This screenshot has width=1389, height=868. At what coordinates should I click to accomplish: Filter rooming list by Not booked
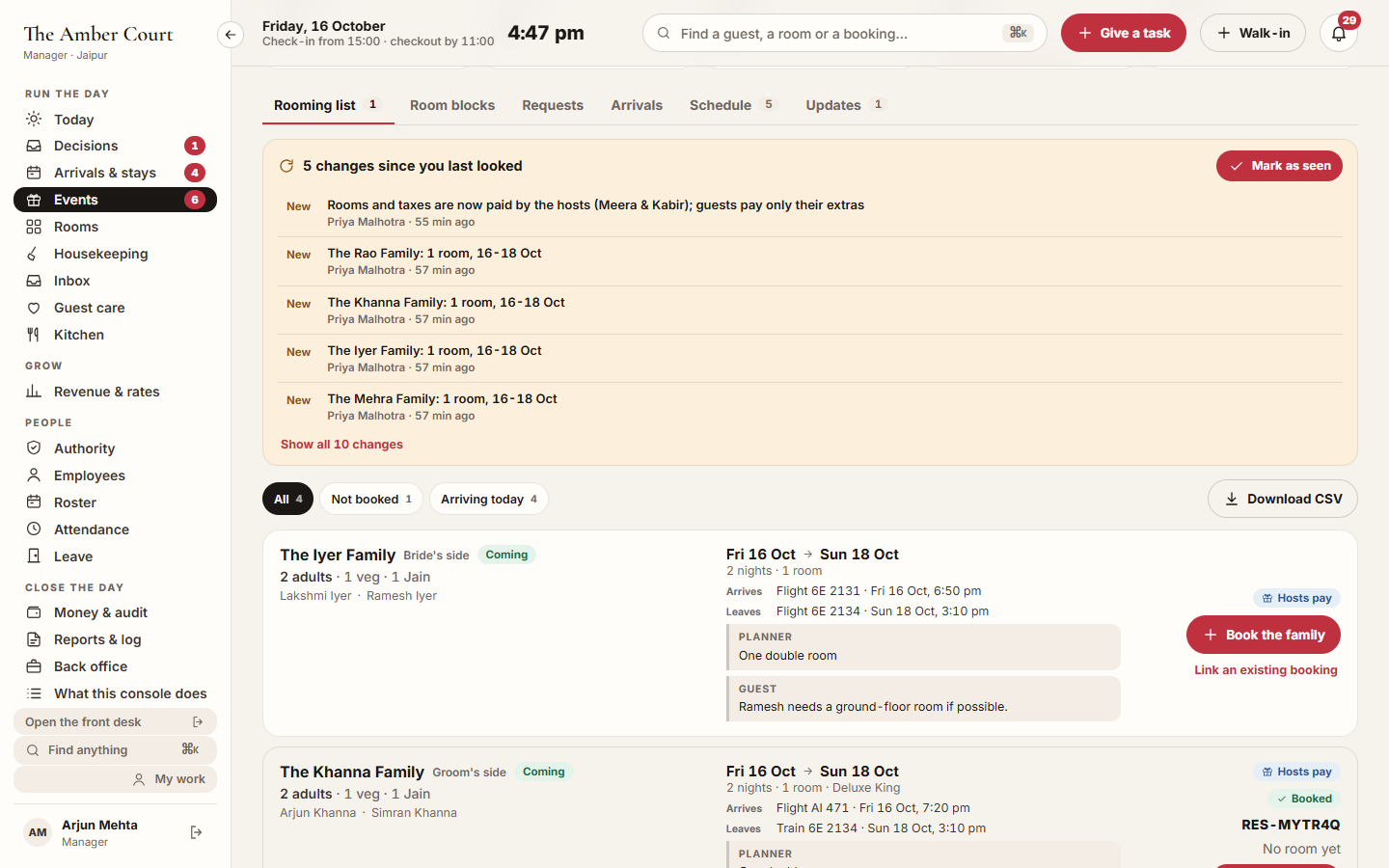click(371, 499)
